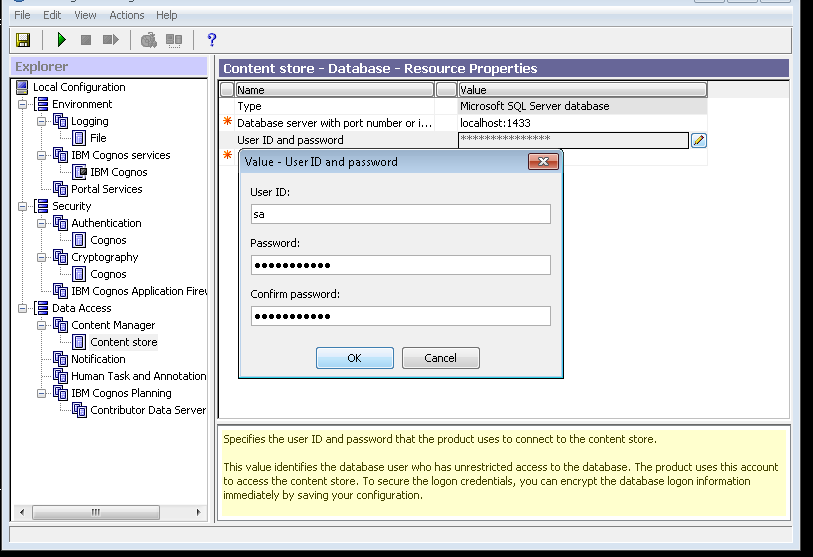
Task: Click the pencil edit icon for User ID and password
Action: [698, 141]
